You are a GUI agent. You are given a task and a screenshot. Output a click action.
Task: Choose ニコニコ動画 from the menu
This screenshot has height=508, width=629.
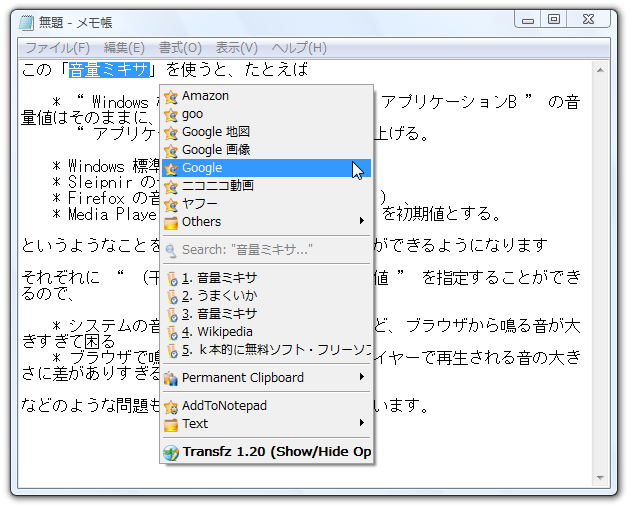click(266, 186)
